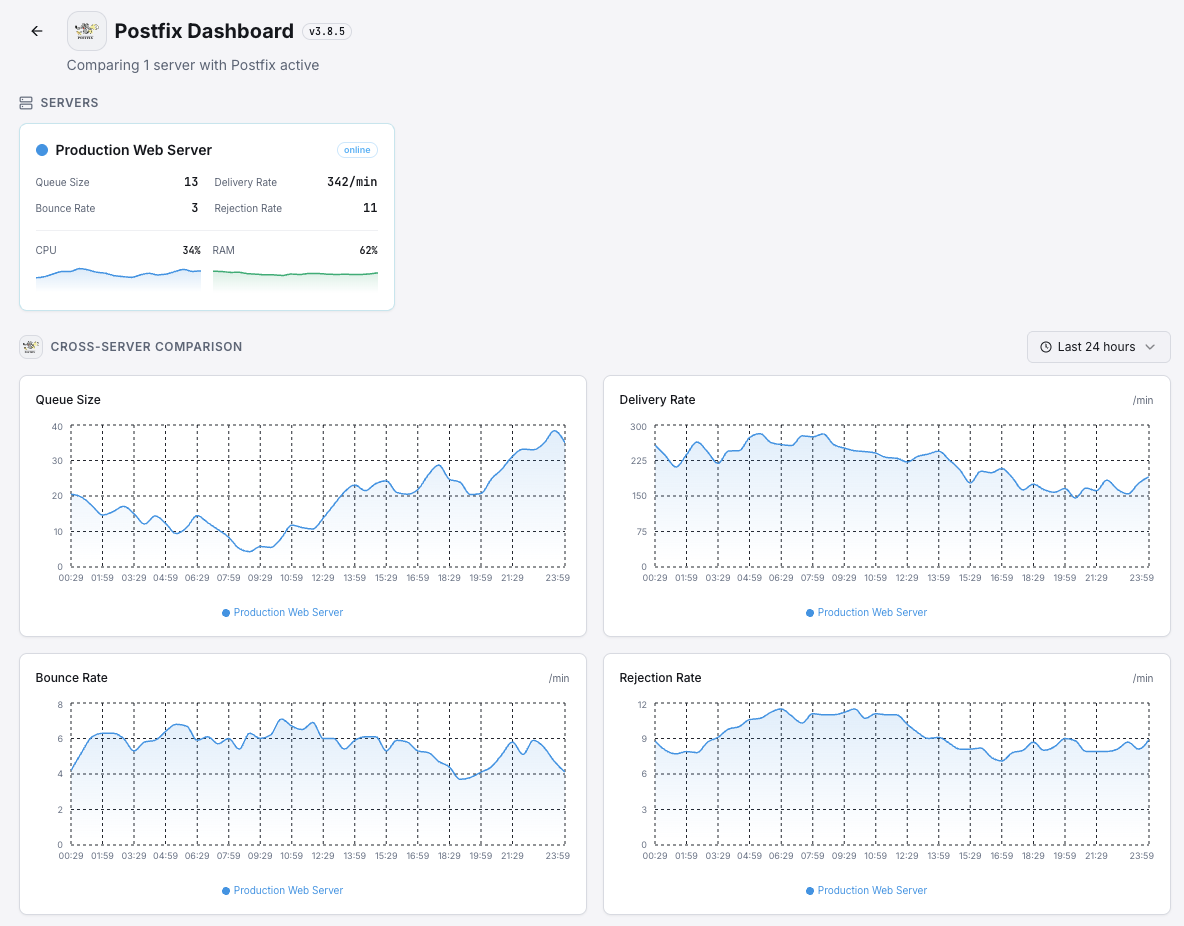
Task: Click the clock icon in time range selector
Action: click(1046, 347)
